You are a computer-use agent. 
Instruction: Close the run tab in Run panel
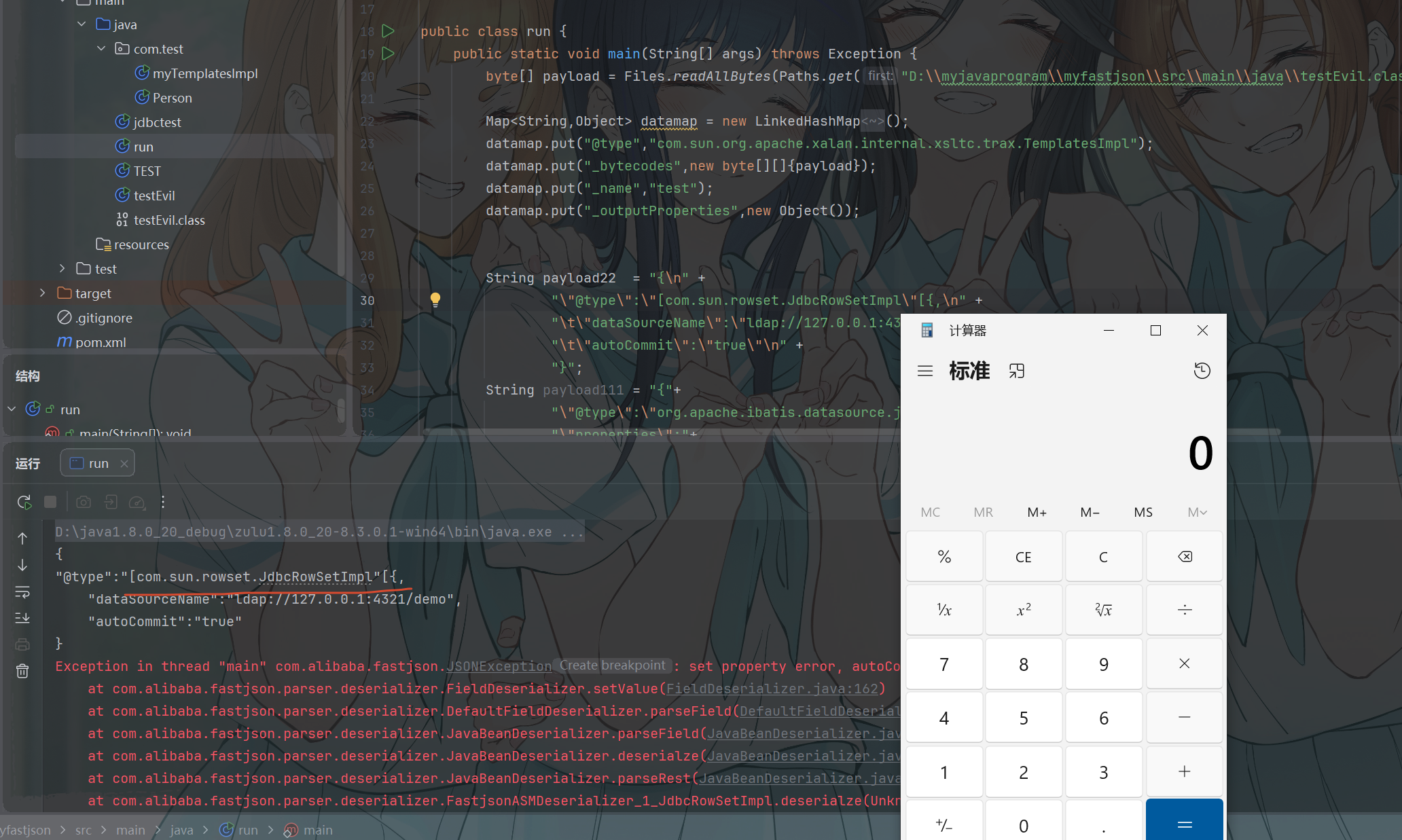click(124, 463)
